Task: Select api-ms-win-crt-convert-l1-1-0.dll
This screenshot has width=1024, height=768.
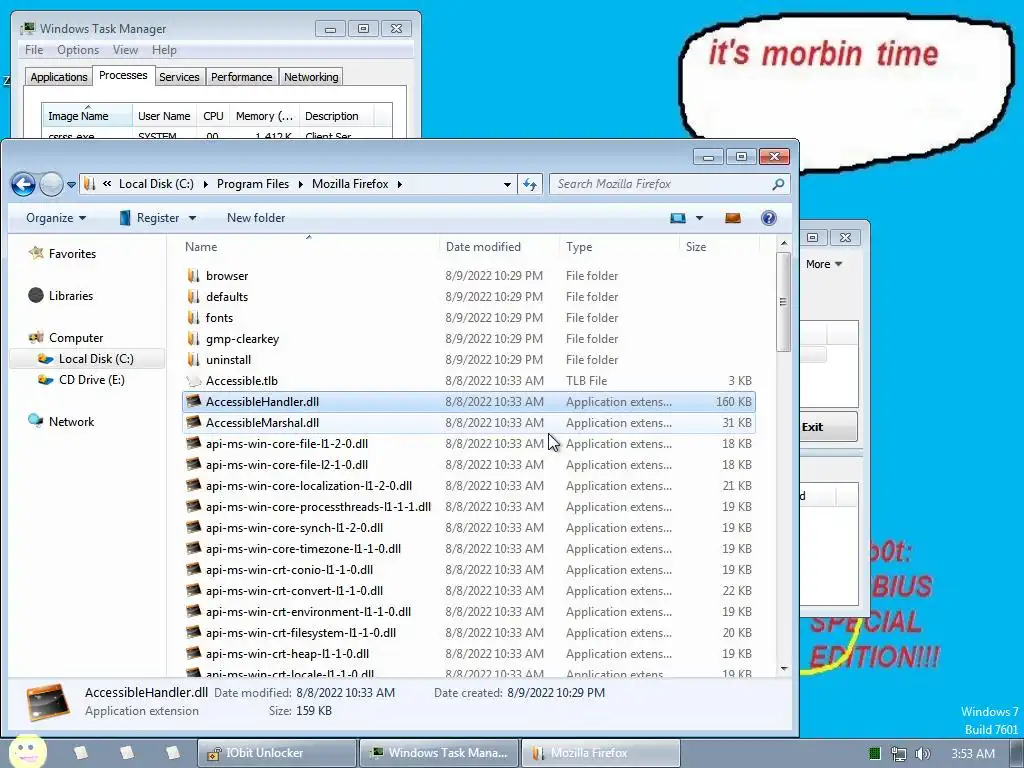Action: (x=295, y=590)
